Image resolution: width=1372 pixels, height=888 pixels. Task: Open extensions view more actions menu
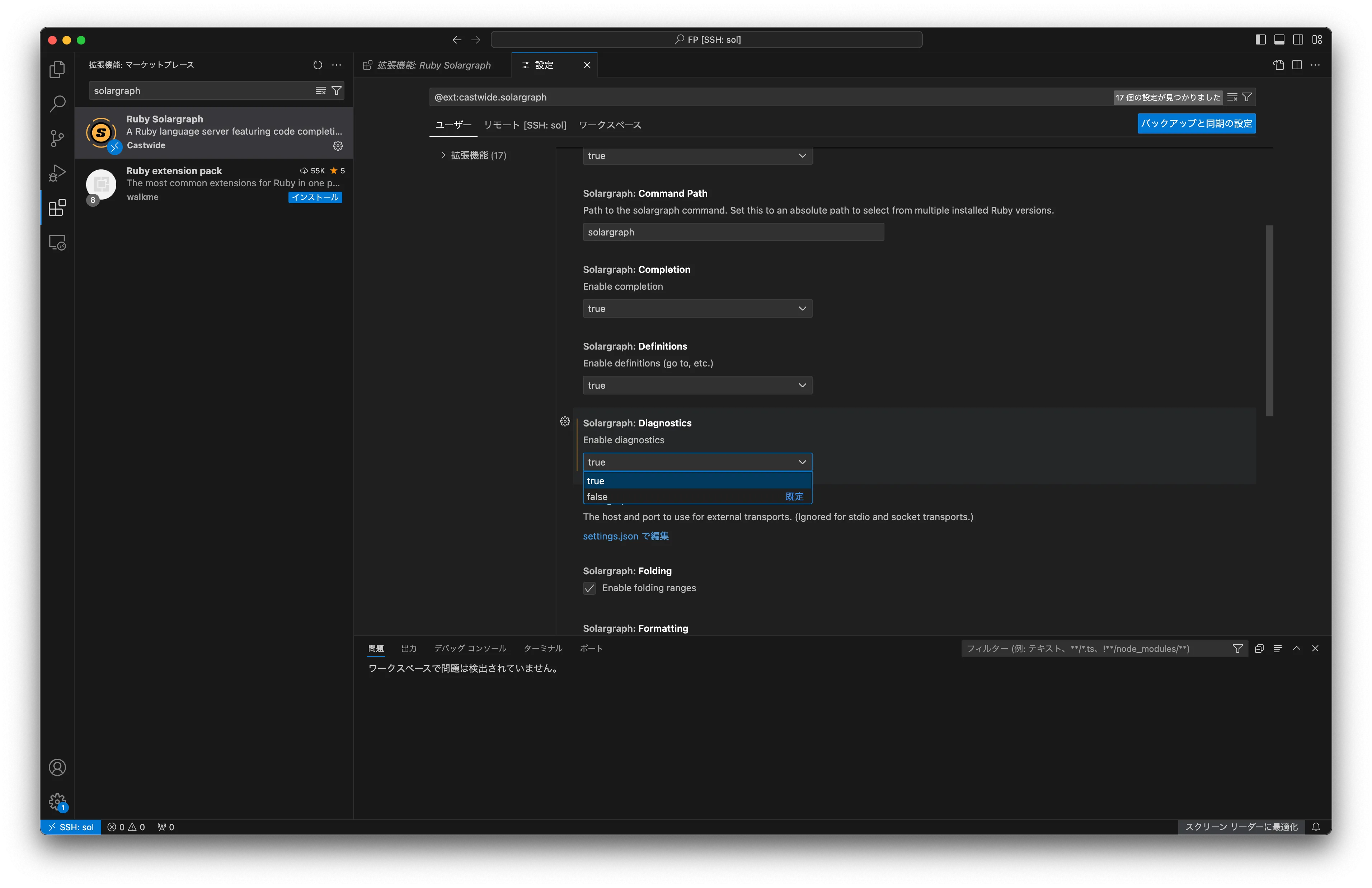click(x=337, y=65)
